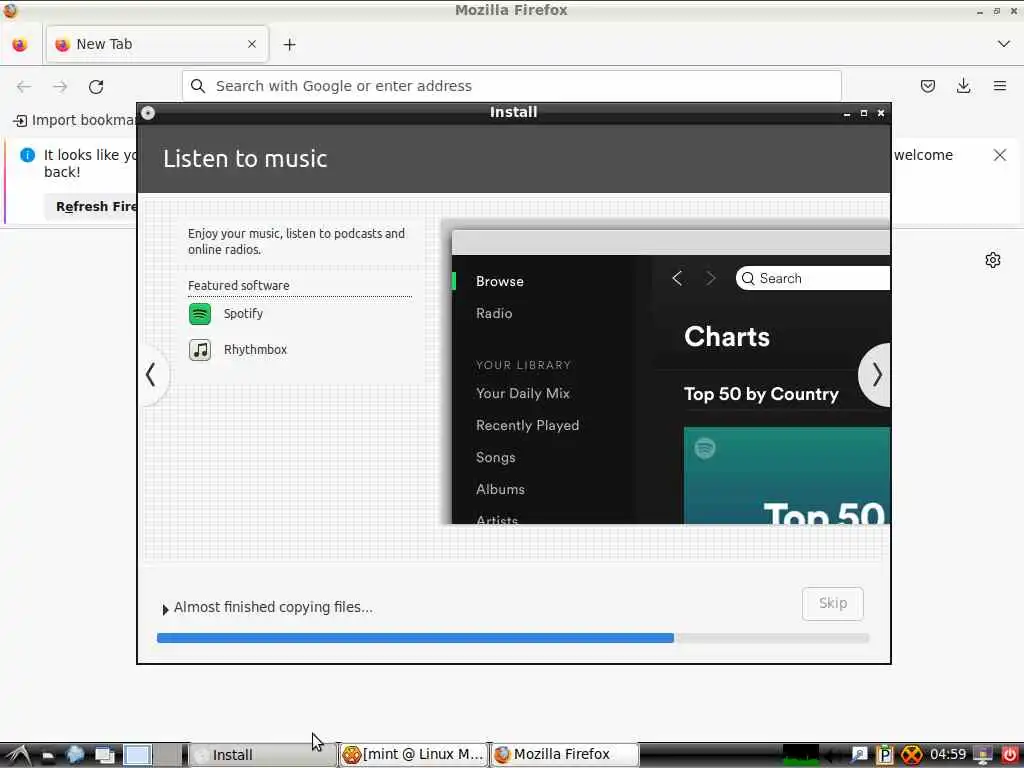The height and width of the screenshot is (768, 1024).
Task: Go to previous installer slide arrow
Action: tap(152, 375)
